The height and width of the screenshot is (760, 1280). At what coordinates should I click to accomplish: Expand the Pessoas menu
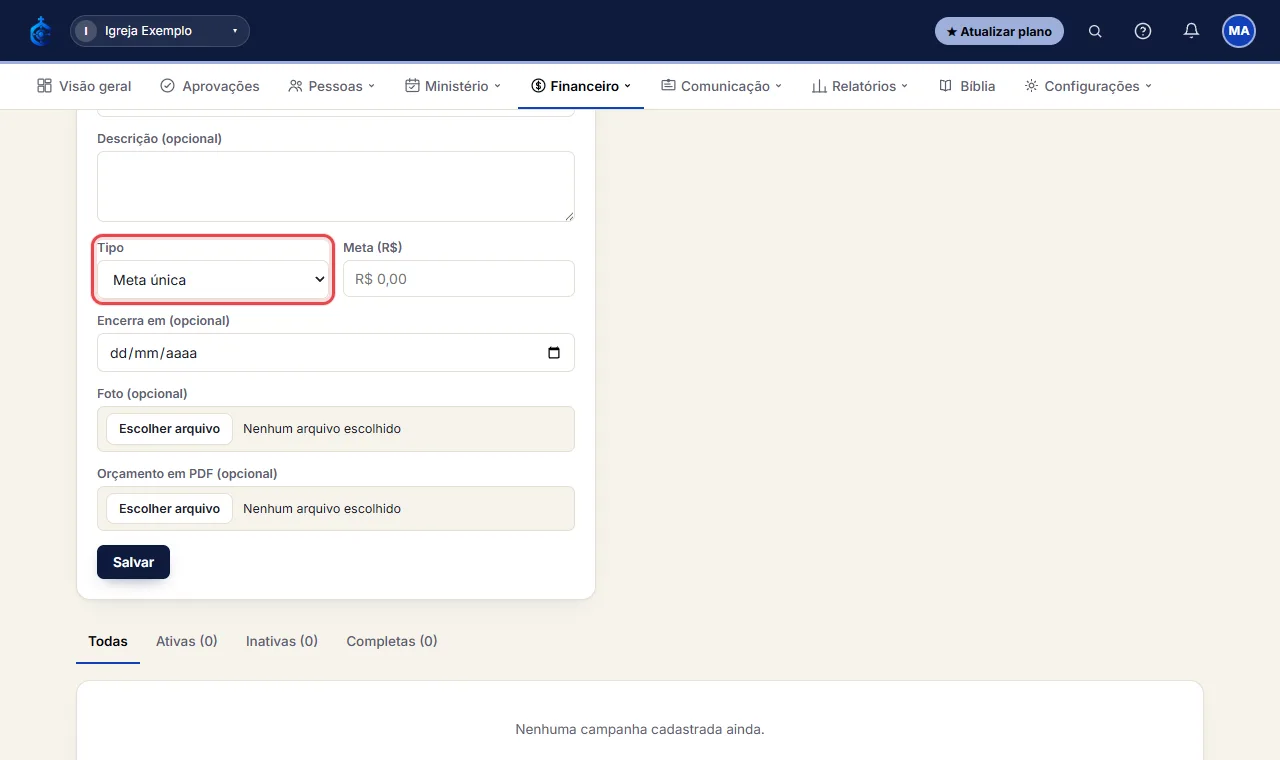(331, 86)
